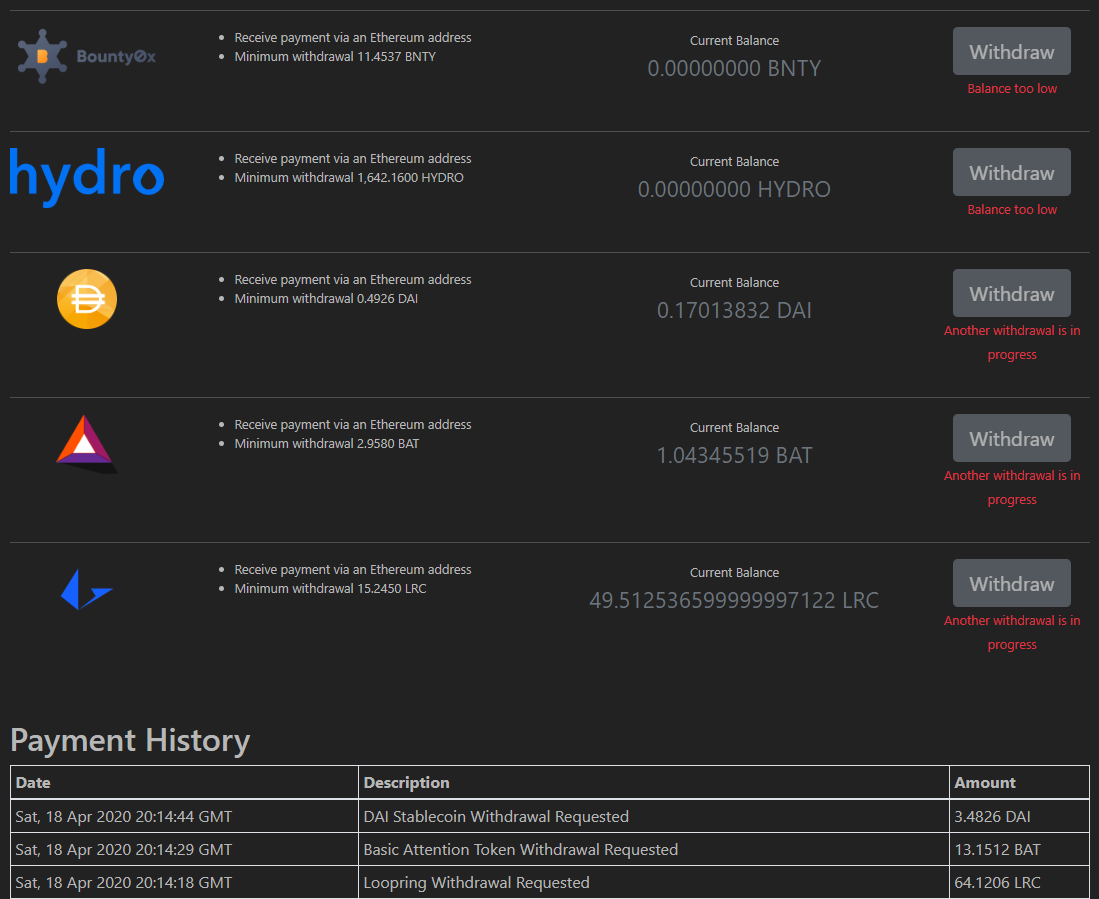Click Current Balance label above BNTY
This screenshot has height=899, width=1099.
734,41
